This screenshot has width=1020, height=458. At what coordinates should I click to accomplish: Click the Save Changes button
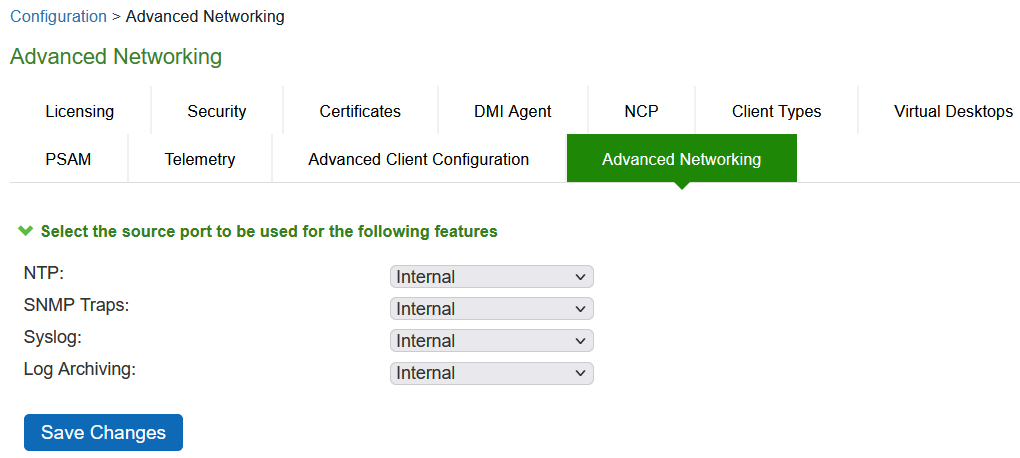[103, 433]
